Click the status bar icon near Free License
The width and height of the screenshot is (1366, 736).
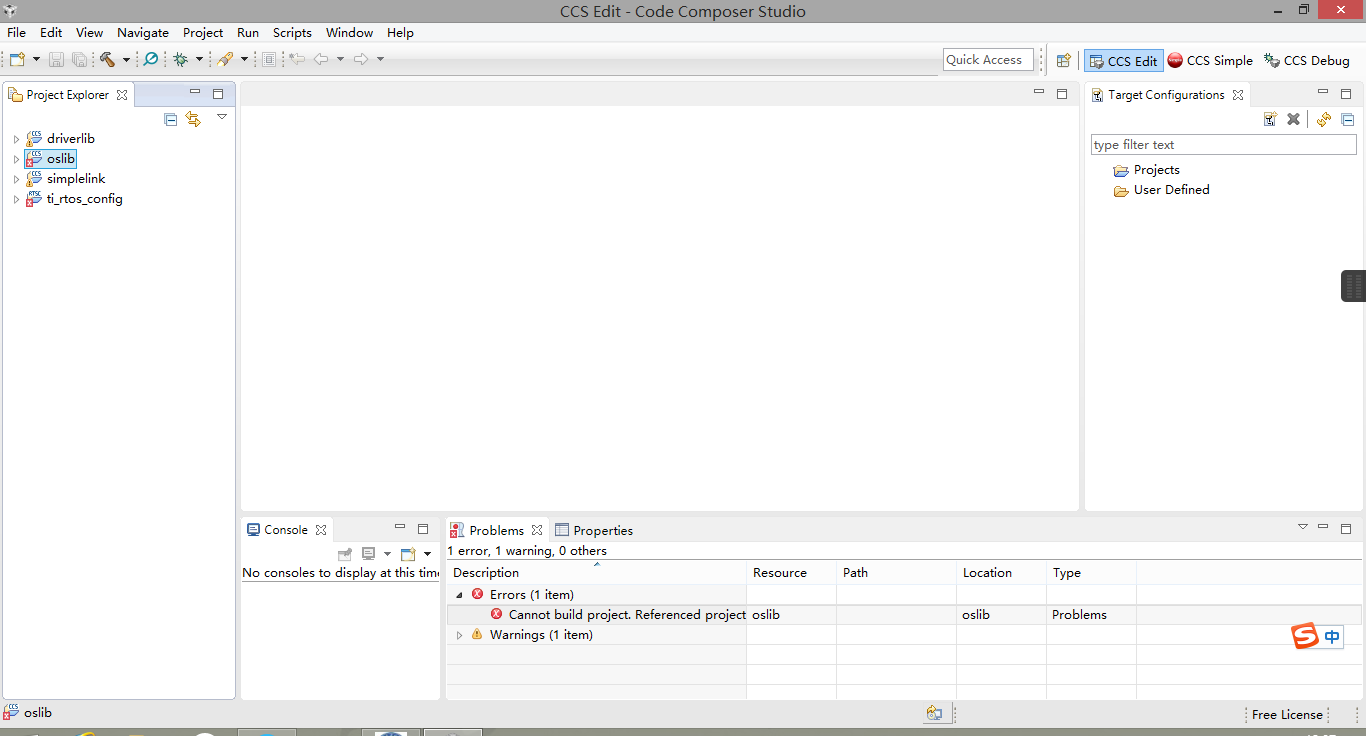[934, 714]
